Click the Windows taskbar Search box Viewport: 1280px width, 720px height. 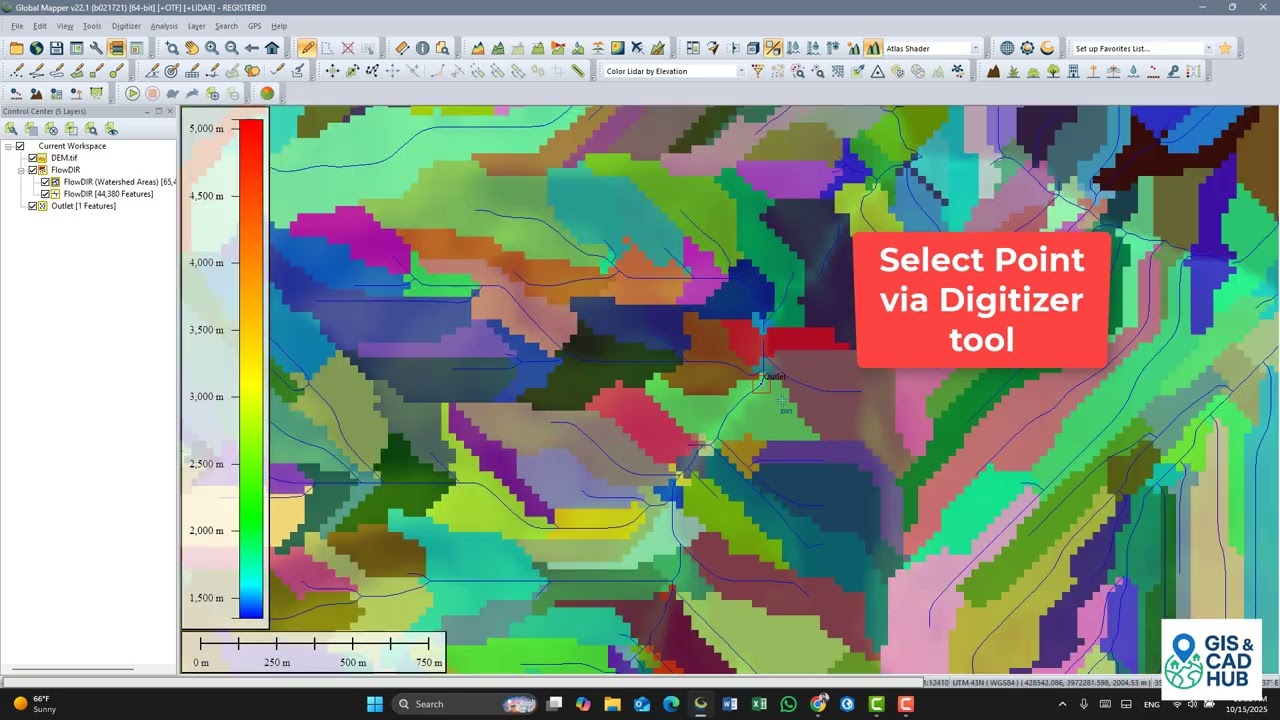[x=465, y=704]
